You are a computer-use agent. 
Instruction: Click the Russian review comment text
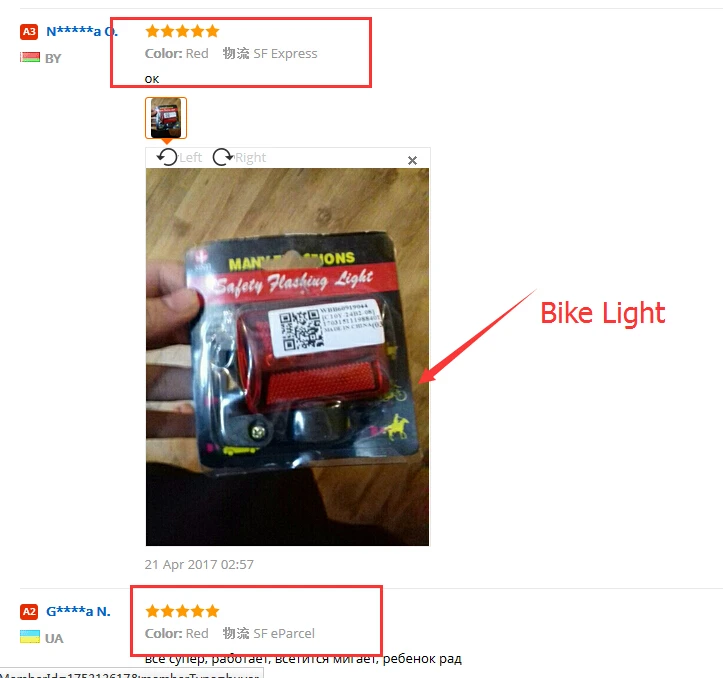pos(303,659)
